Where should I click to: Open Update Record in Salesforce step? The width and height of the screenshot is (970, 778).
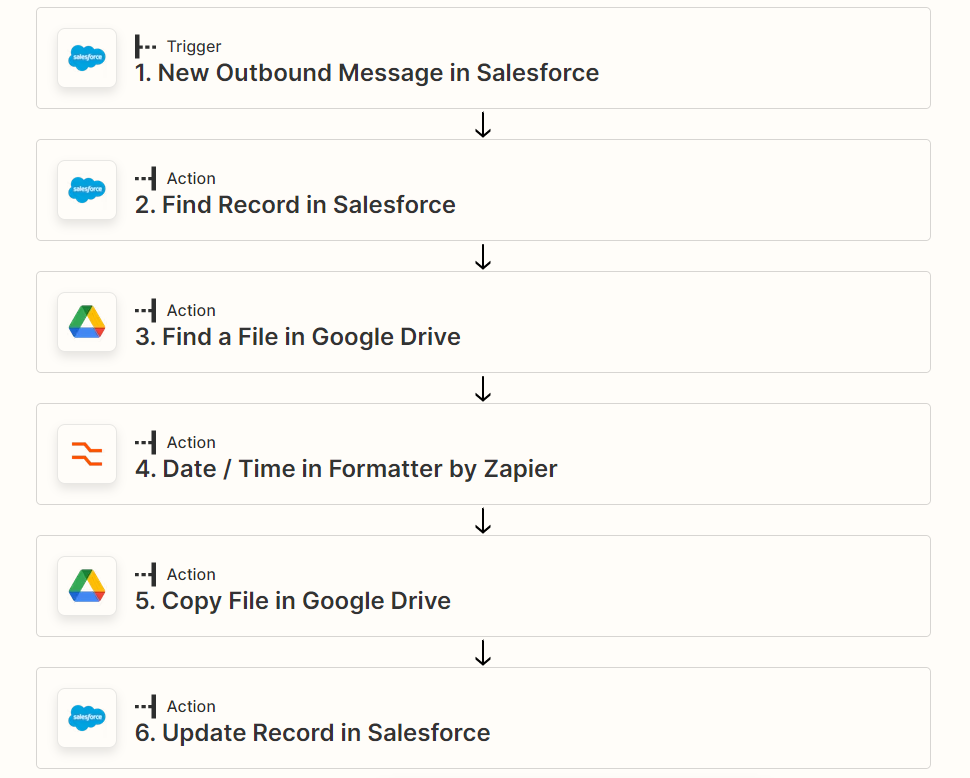(483, 718)
